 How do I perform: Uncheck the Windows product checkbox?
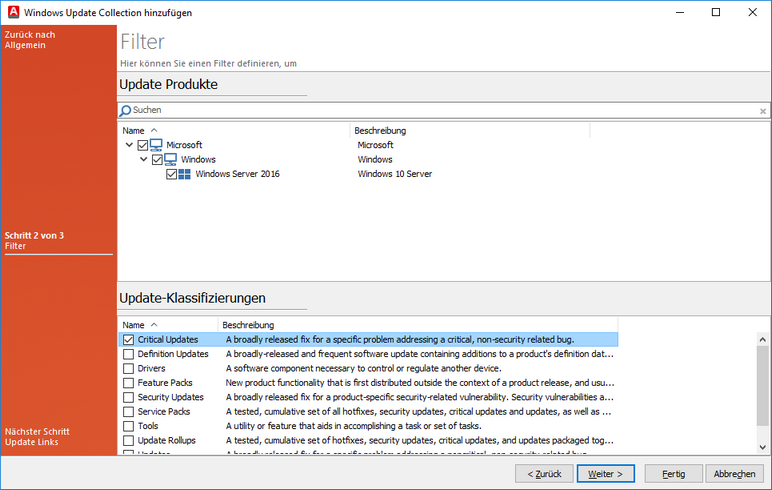click(157, 160)
